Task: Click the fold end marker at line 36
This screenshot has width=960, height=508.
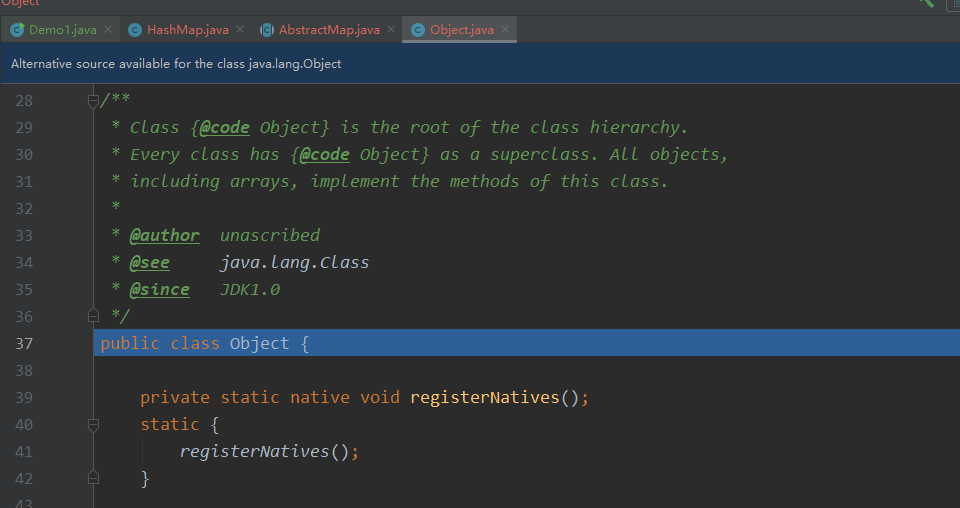Action: coord(93,316)
